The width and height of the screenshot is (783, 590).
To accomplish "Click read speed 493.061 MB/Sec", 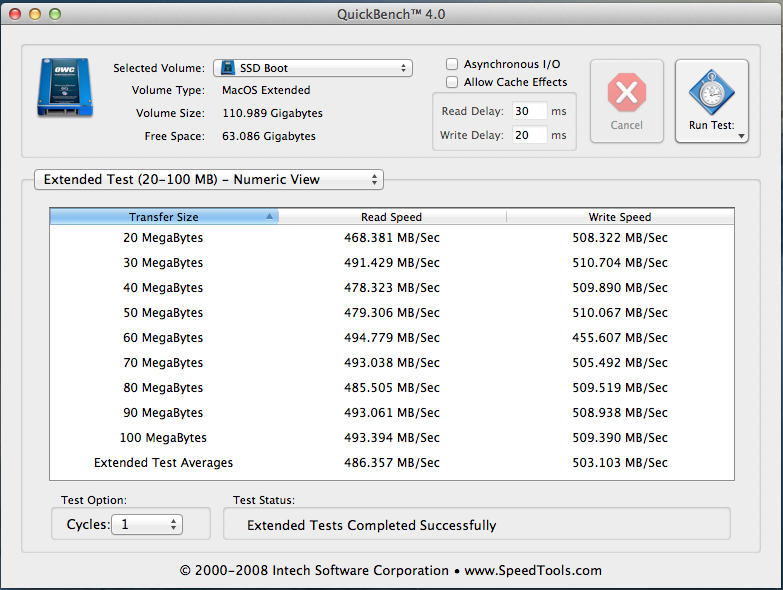I will (x=392, y=412).
